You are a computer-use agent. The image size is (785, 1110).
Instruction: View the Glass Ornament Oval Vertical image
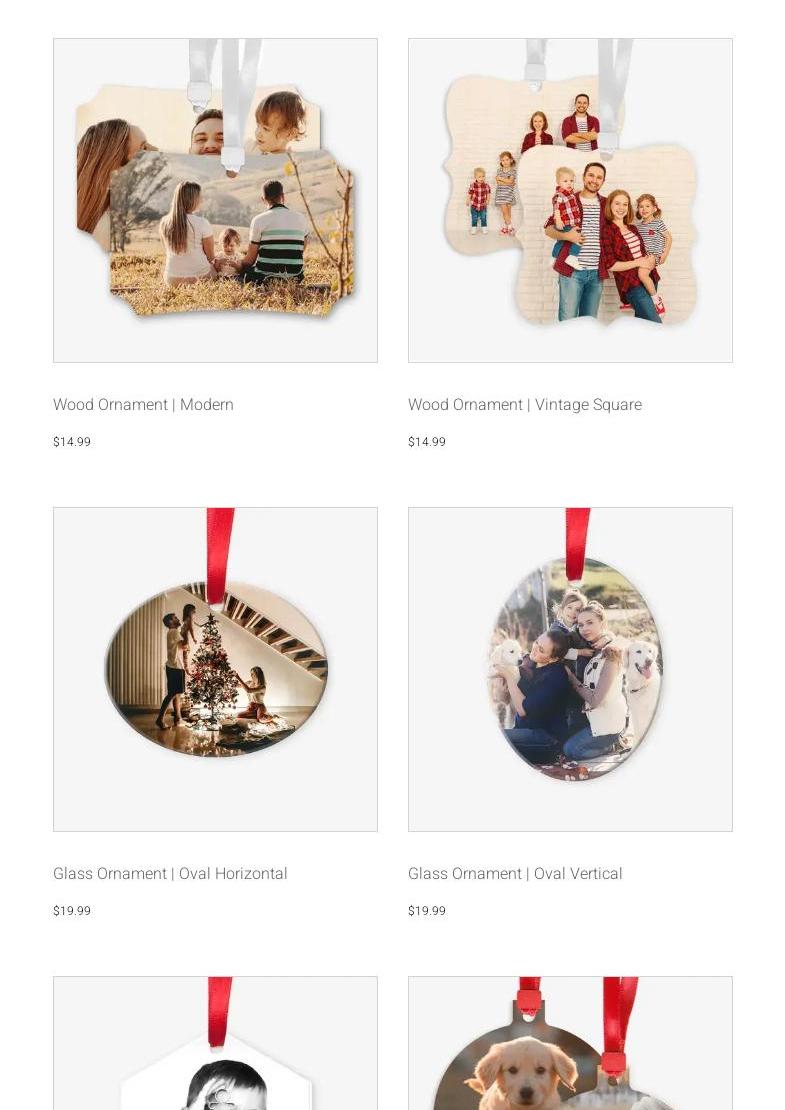[x=570, y=670]
